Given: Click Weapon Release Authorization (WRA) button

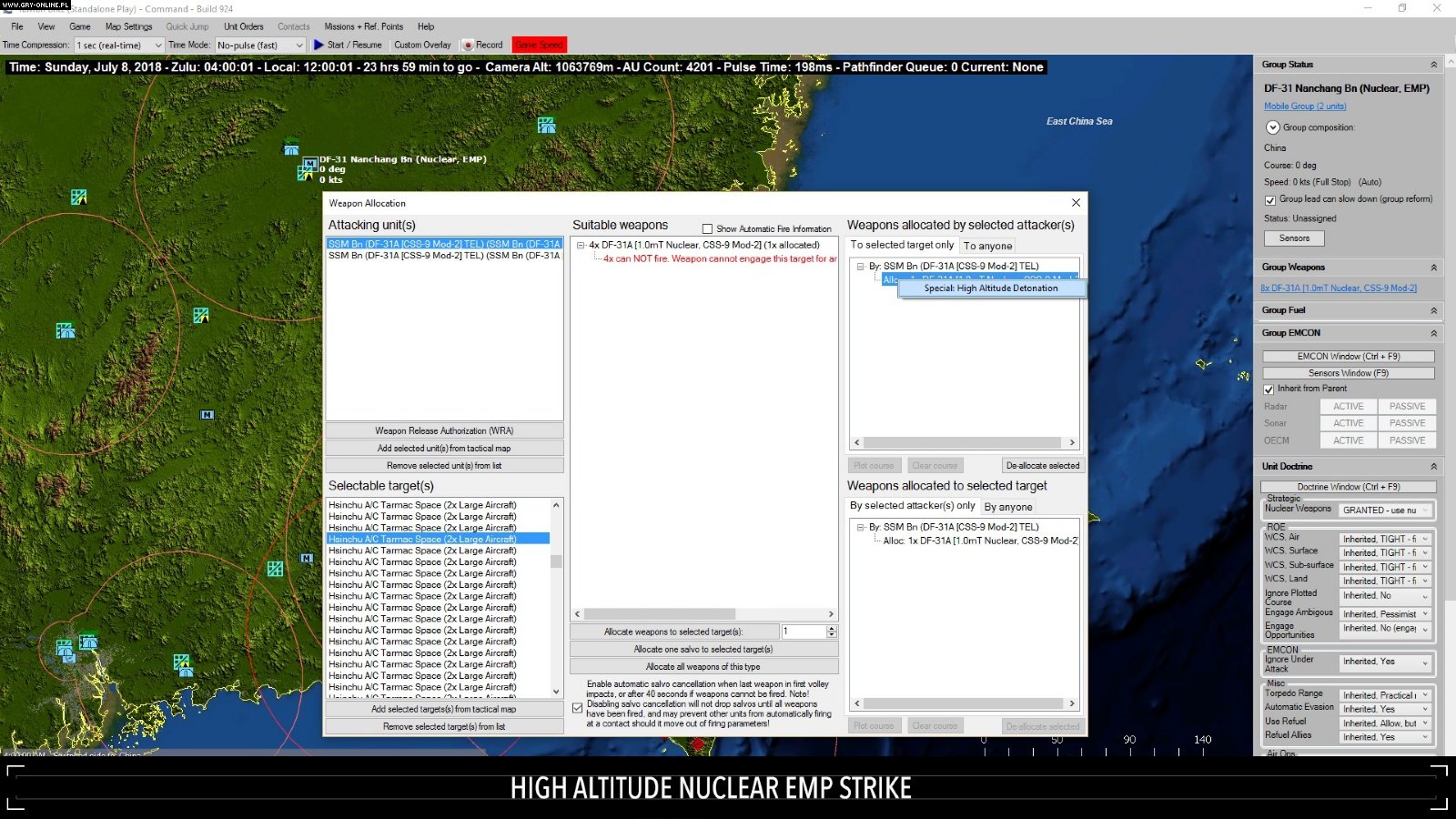Looking at the screenshot, I should (x=443, y=430).
